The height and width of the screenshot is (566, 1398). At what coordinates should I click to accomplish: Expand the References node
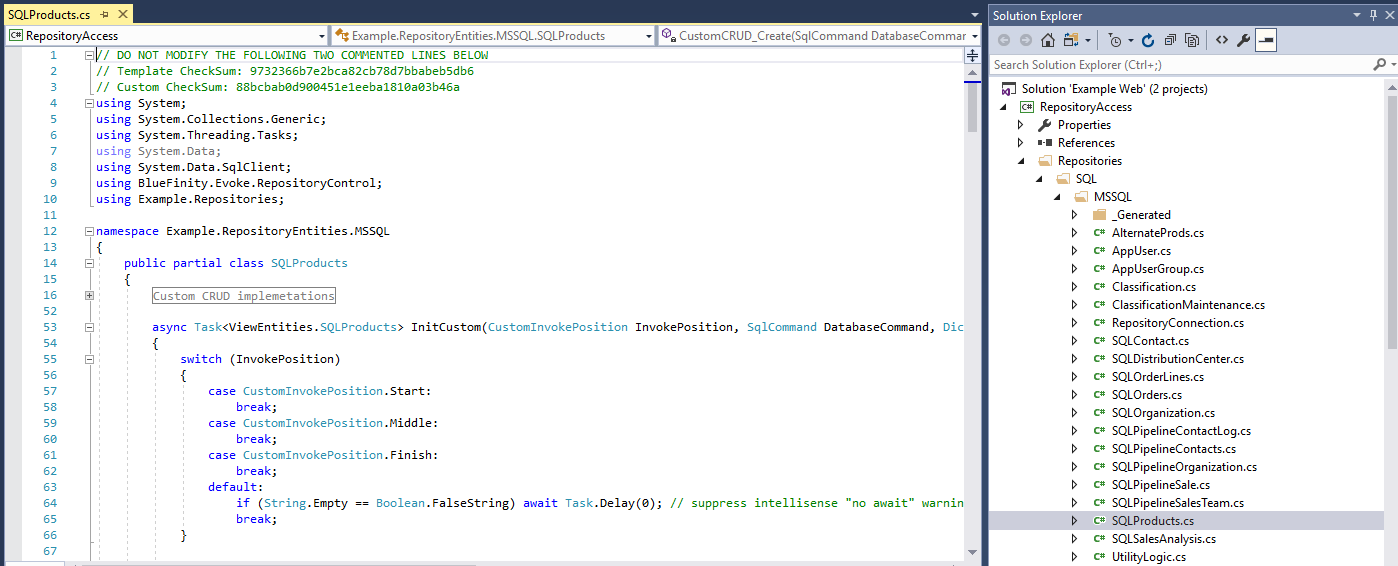(x=1021, y=143)
